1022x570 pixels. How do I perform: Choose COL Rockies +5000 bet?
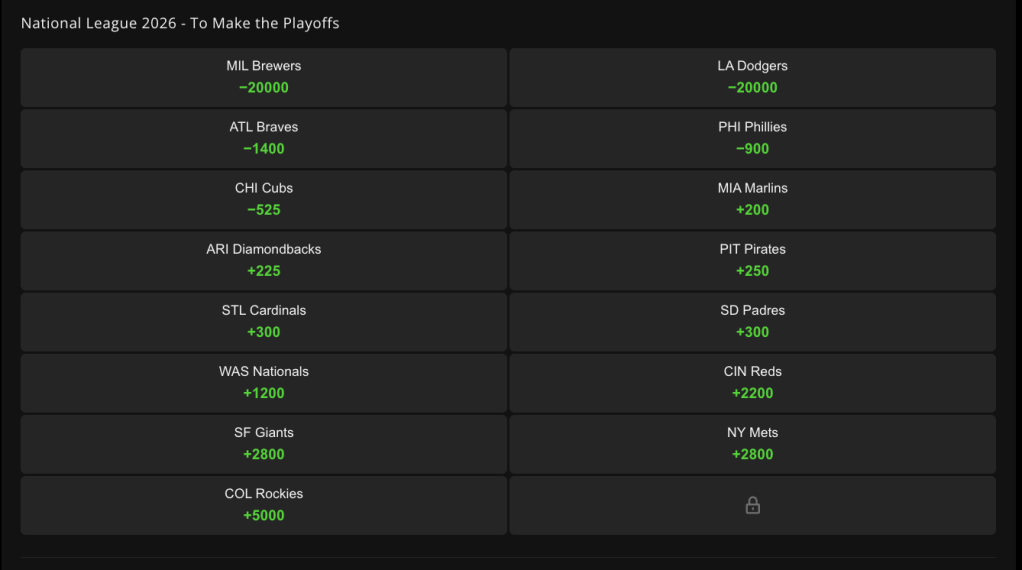pos(263,506)
